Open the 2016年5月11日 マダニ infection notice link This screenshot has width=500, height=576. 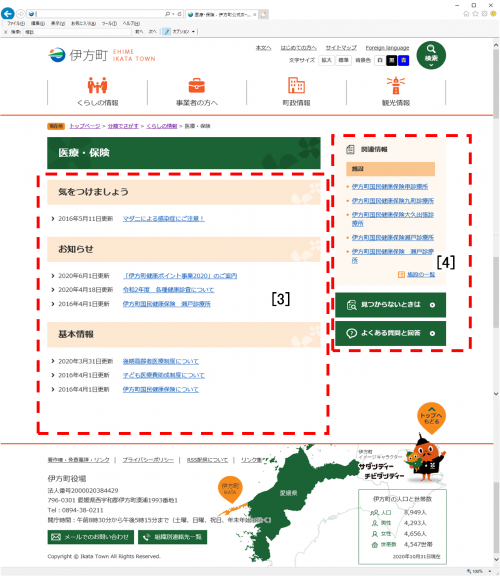(x=163, y=219)
